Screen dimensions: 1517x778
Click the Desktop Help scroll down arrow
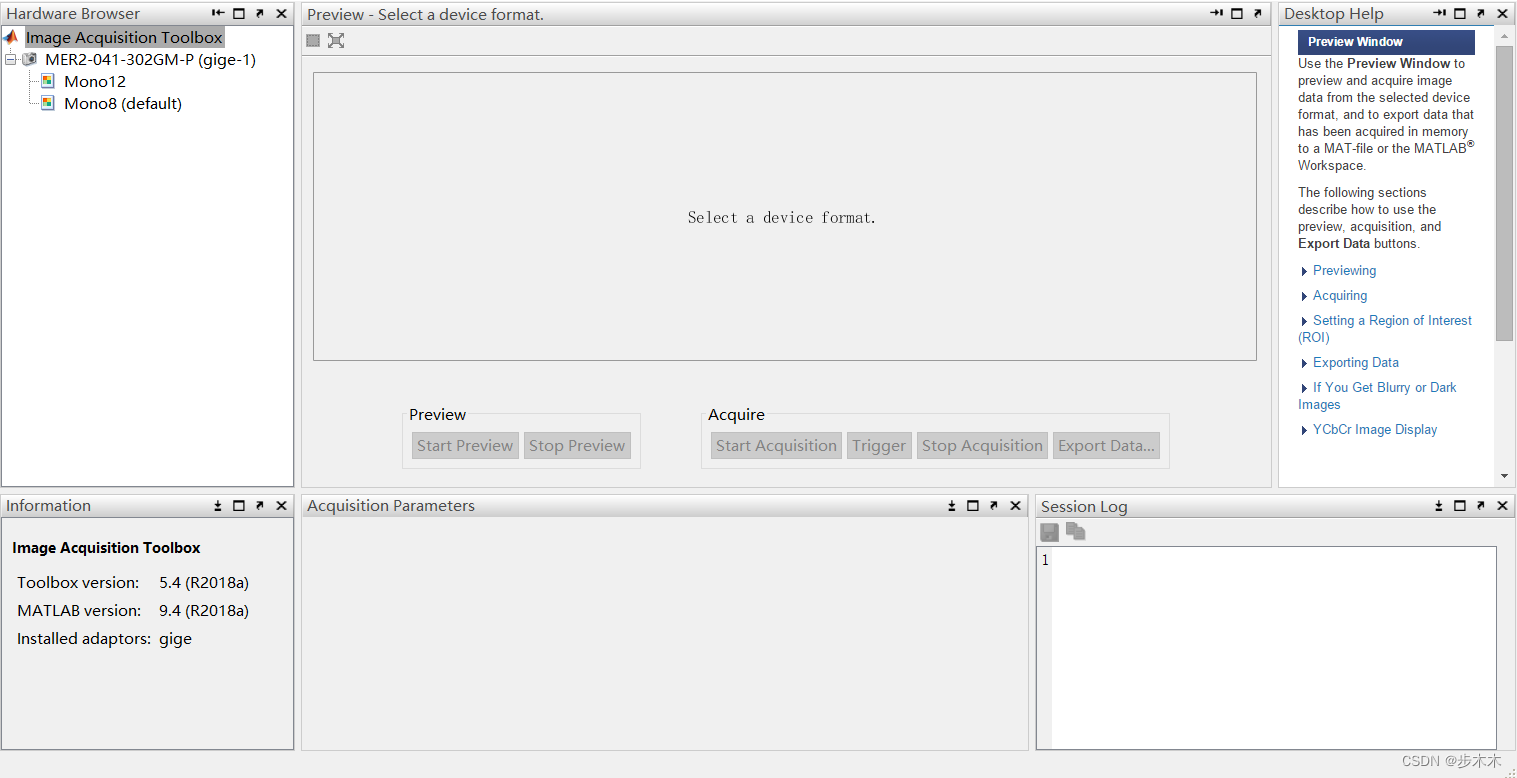coord(1504,477)
